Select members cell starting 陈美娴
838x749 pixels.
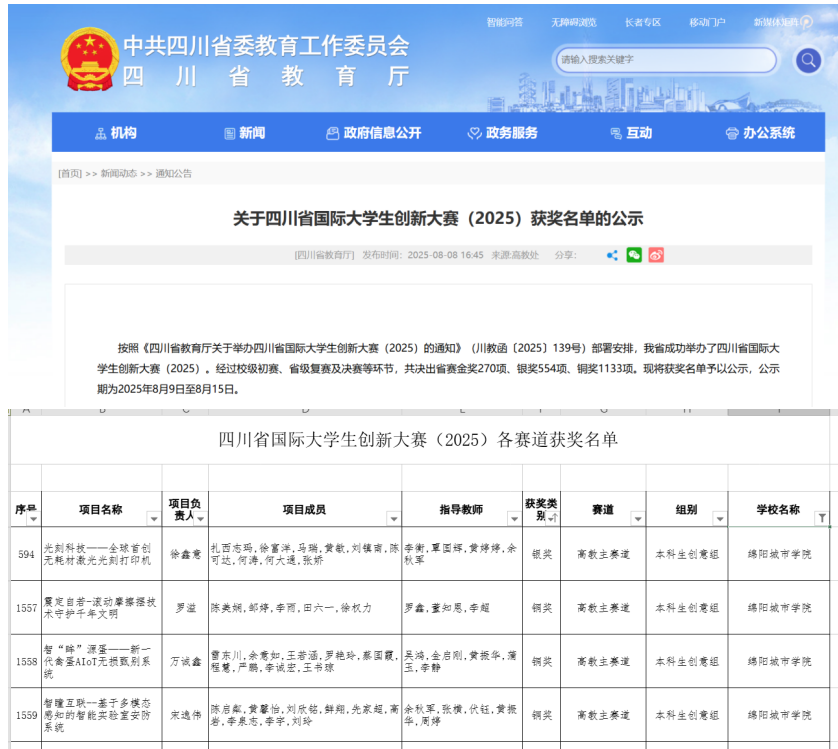pos(305,608)
